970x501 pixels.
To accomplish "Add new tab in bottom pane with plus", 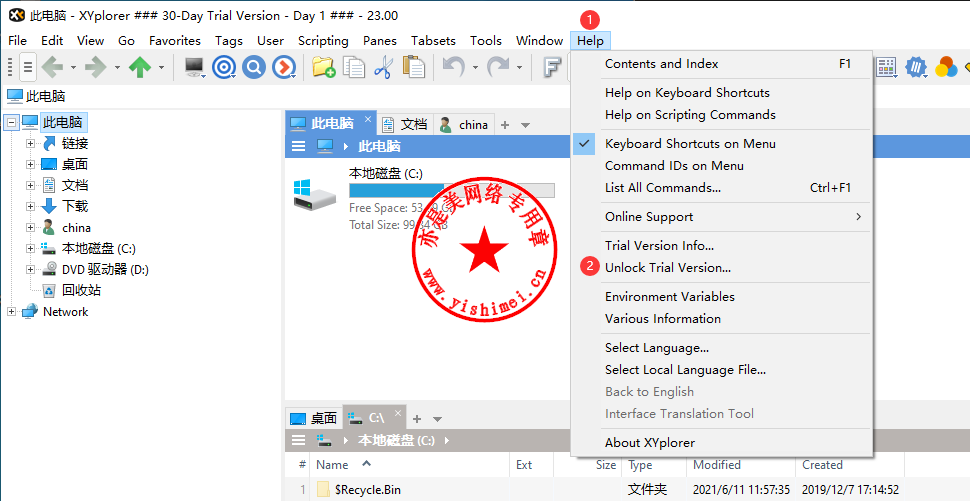I will (417, 419).
